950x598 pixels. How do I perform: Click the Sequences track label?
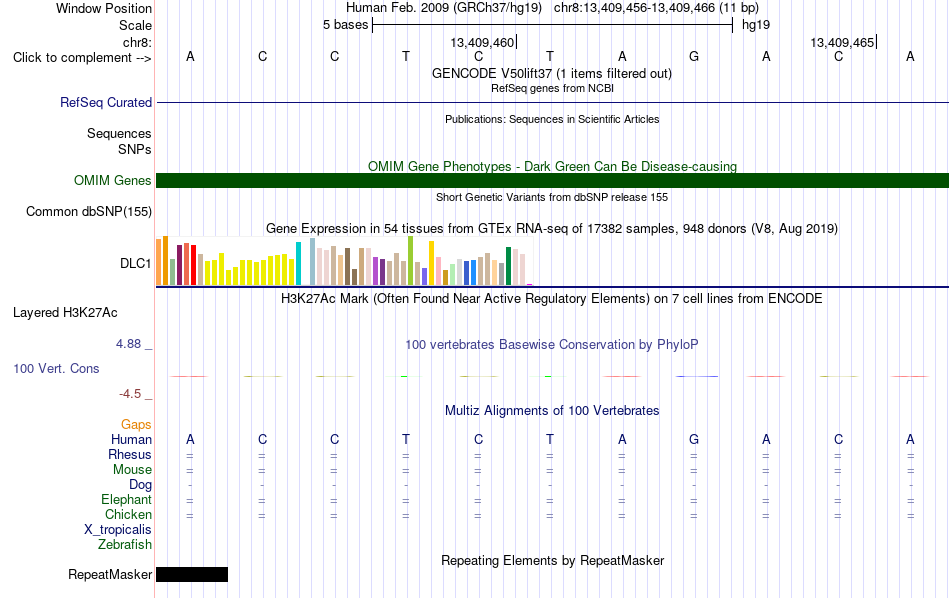(119, 133)
